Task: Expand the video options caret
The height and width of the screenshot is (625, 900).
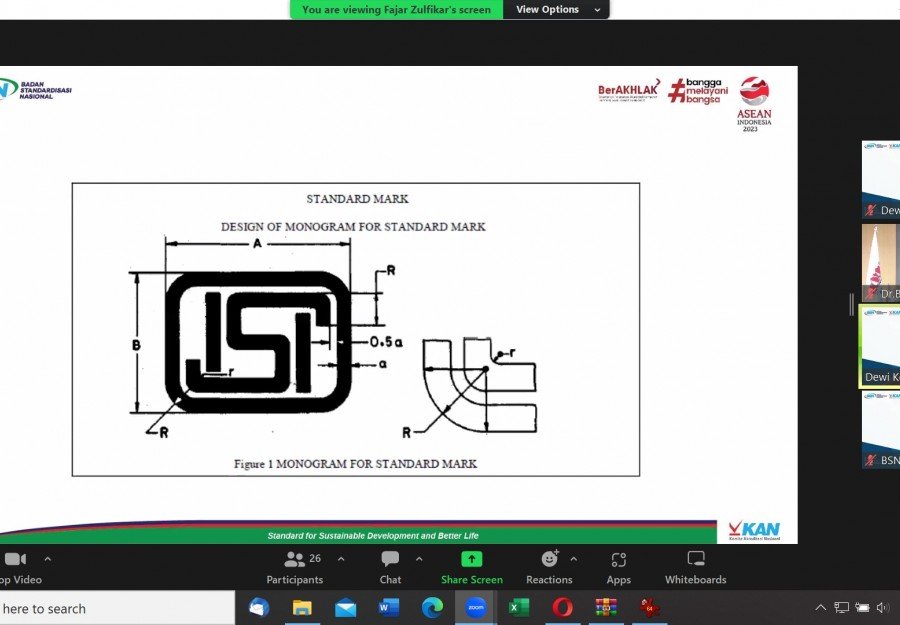Action: coord(48,559)
